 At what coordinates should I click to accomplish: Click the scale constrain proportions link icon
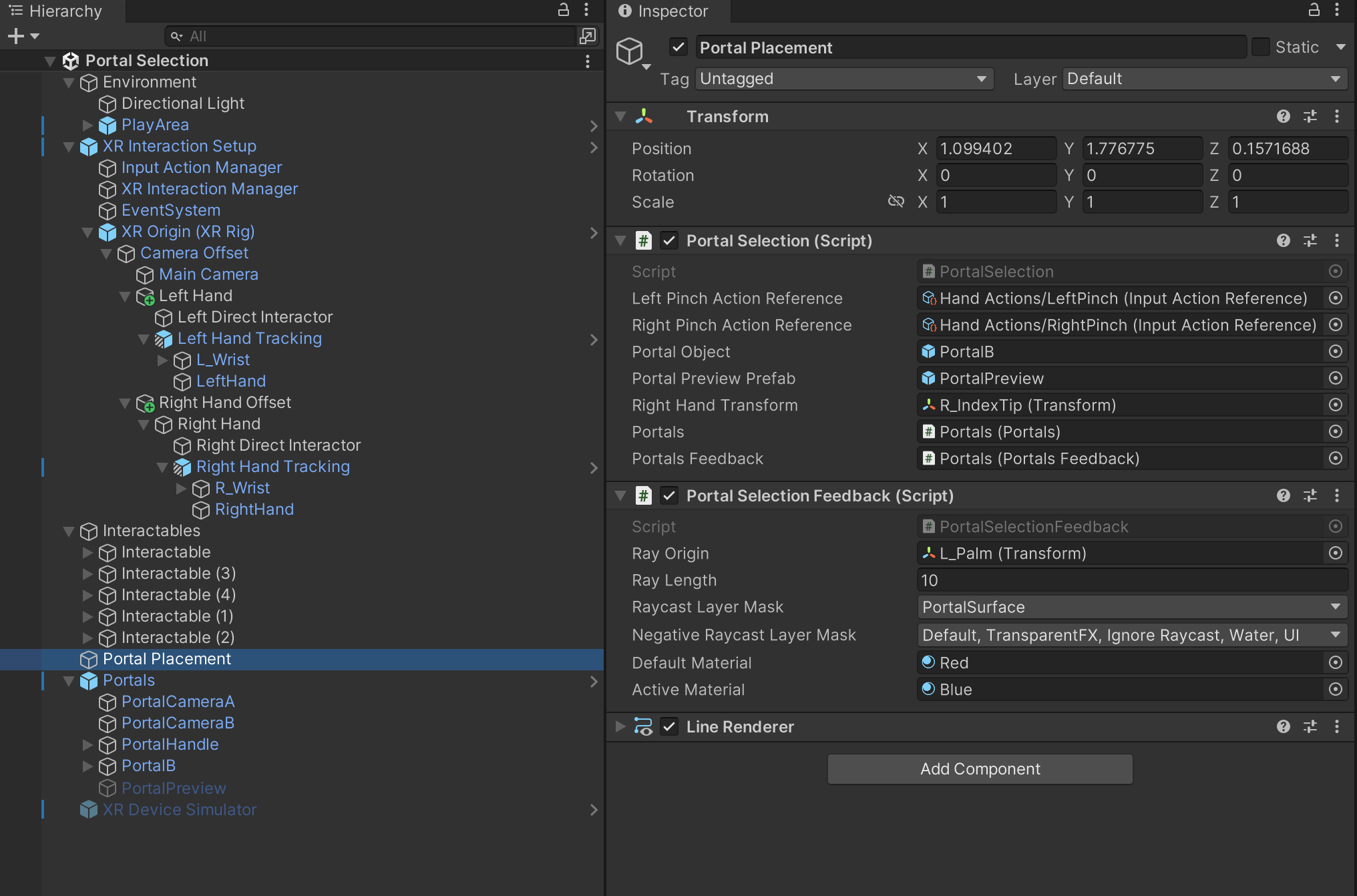pyautogui.click(x=896, y=202)
